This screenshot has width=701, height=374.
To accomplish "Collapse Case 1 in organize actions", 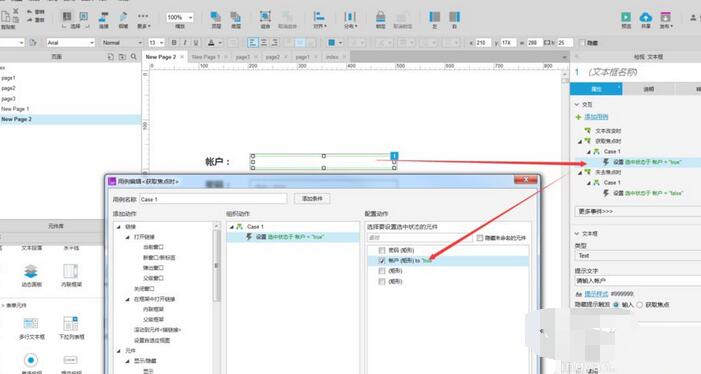I will [x=232, y=227].
